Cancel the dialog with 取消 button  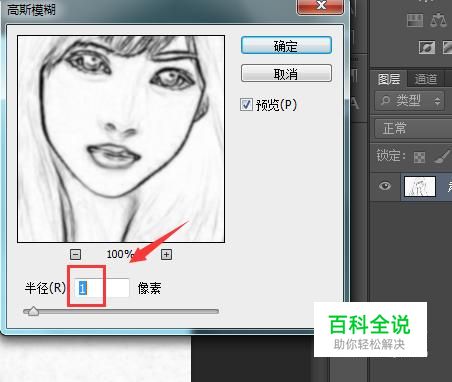tap(286, 73)
